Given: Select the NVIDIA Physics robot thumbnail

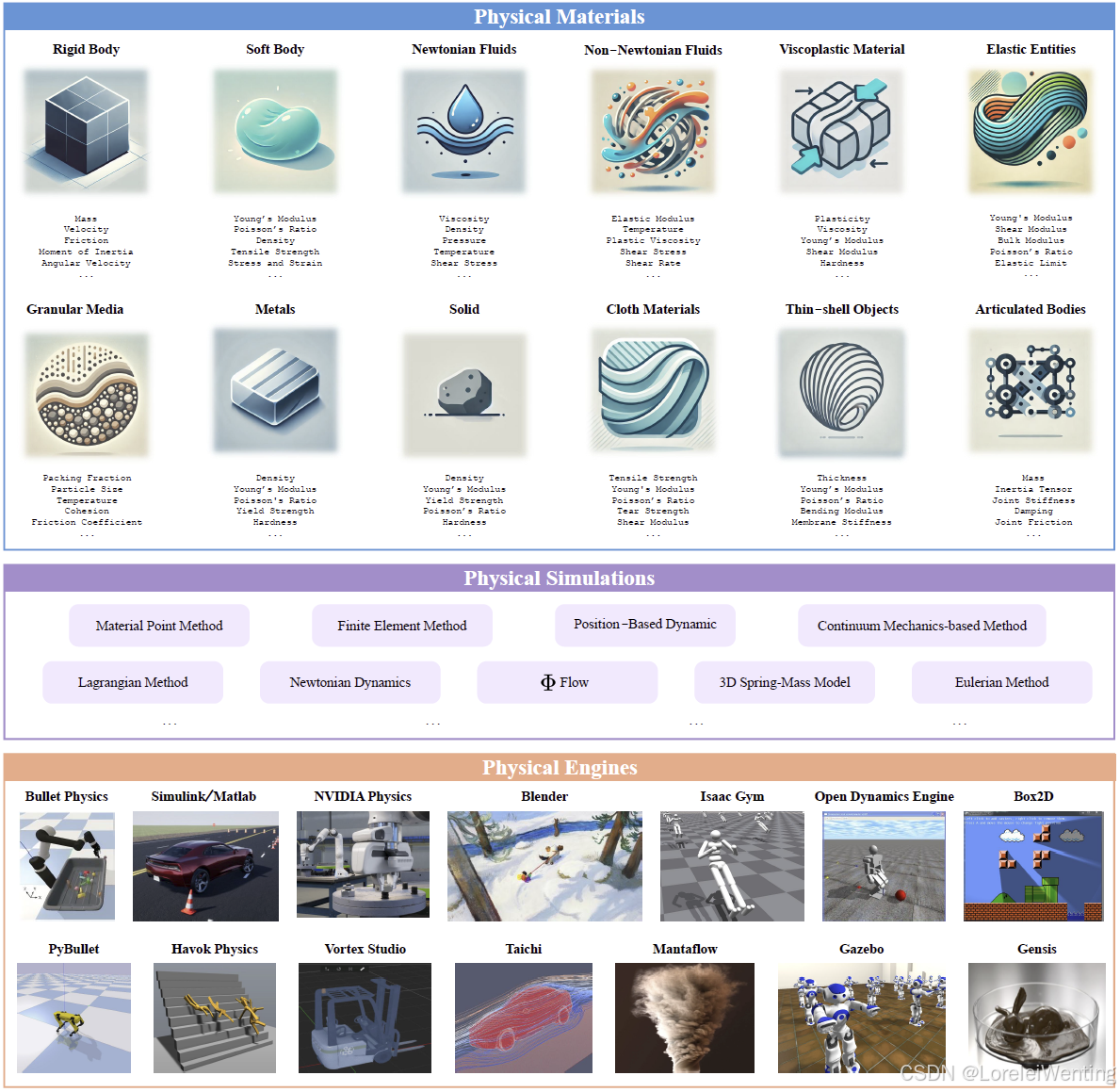Looking at the screenshot, I should (x=363, y=864).
